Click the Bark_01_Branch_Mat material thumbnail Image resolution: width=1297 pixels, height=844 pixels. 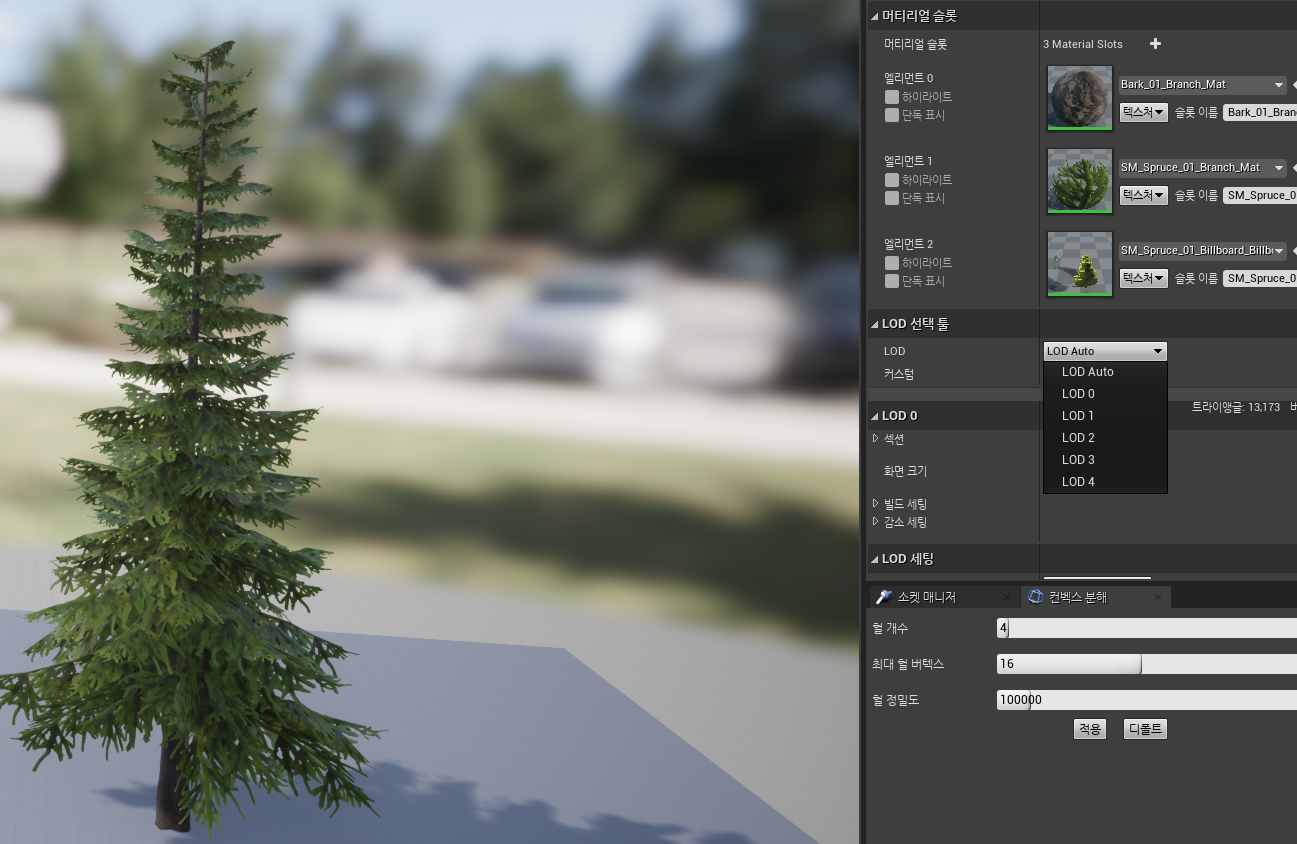1080,98
